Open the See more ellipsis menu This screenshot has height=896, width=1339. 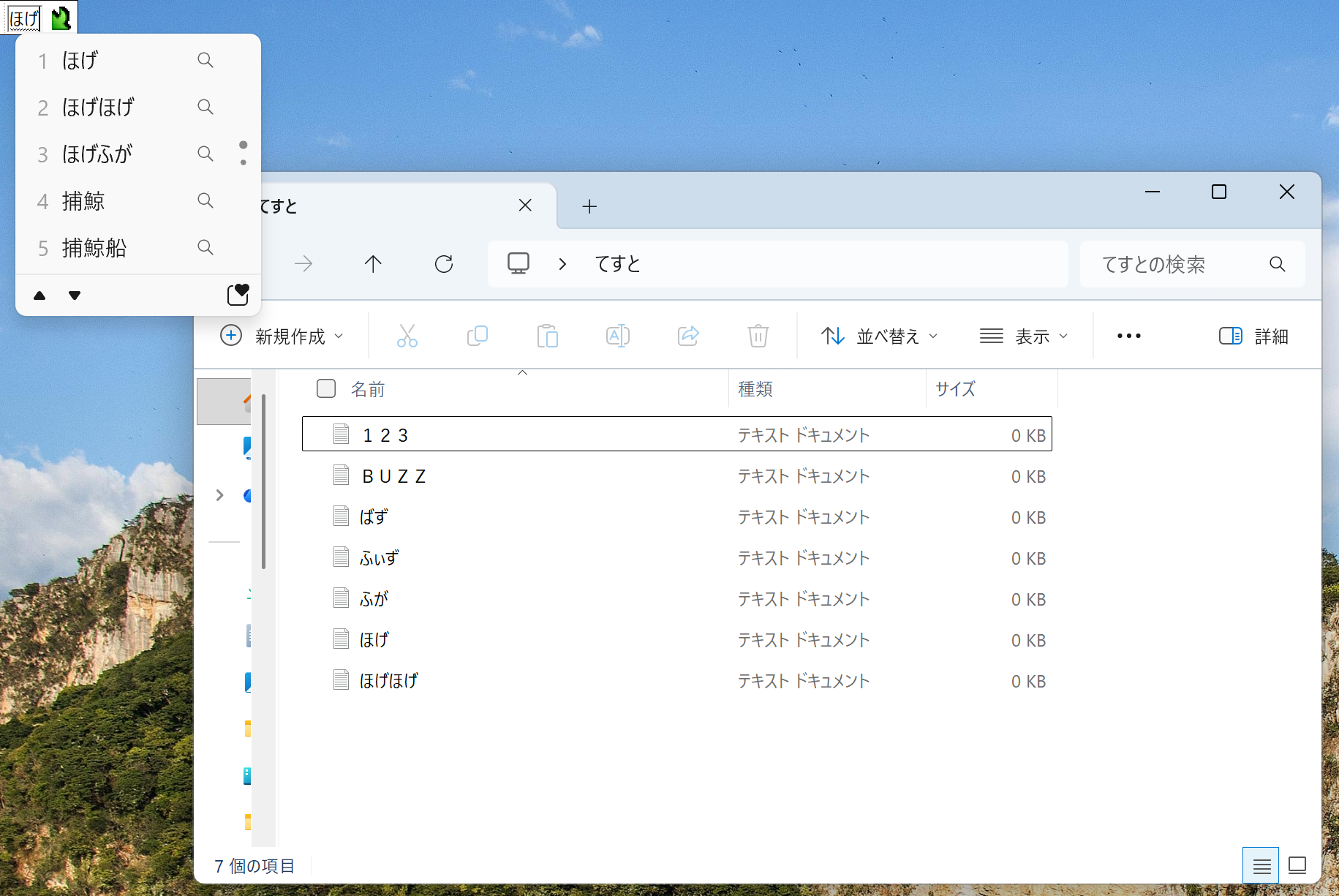[x=1128, y=336]
